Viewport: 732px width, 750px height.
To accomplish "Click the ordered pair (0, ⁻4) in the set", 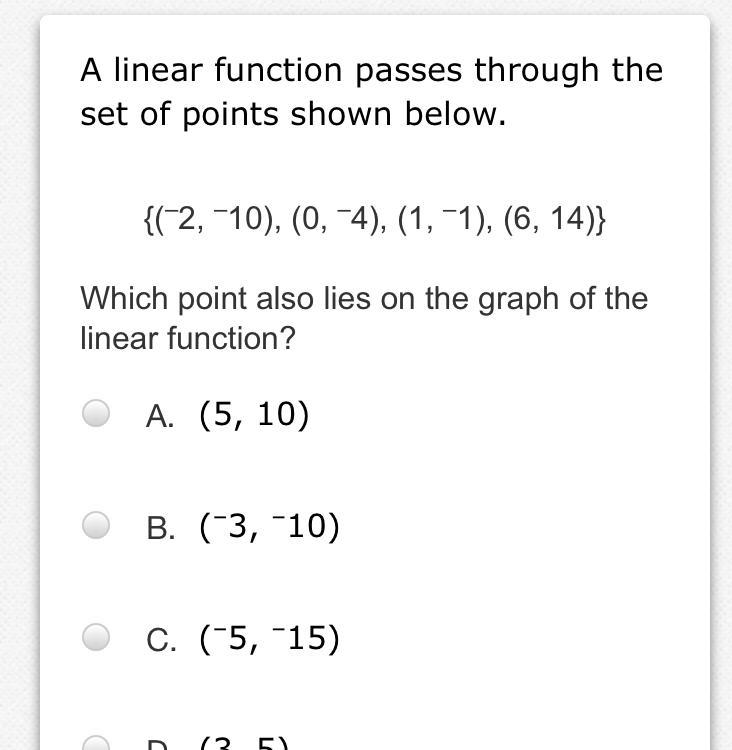I will point(333,220).
